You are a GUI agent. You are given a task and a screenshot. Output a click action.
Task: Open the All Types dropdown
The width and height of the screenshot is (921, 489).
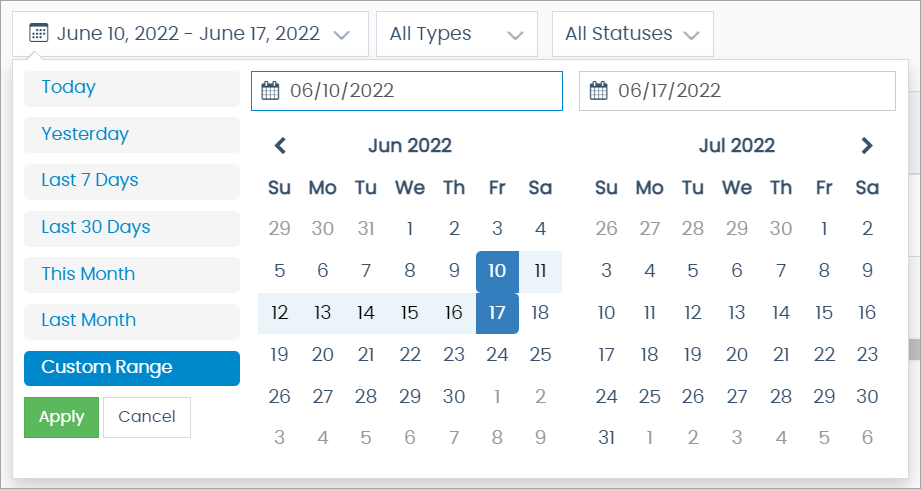click(x=457, y=34)
